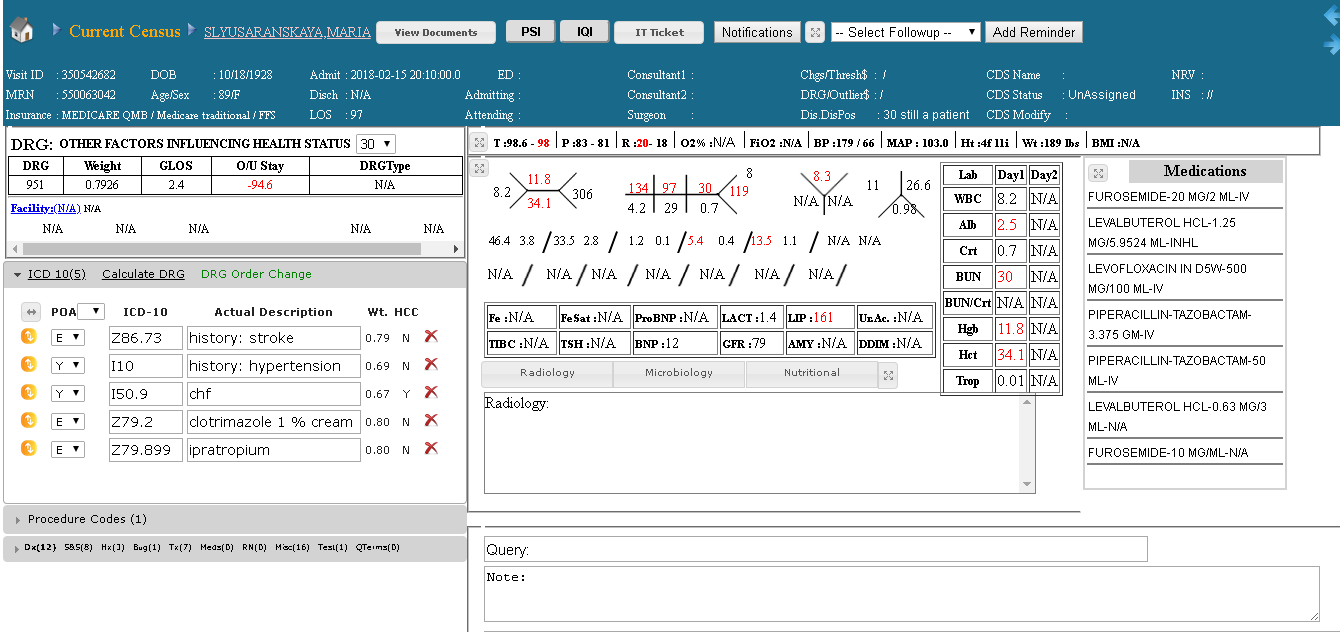
Task: Click the orange resequence icon beside Z86.73
Action: point(30,337)
